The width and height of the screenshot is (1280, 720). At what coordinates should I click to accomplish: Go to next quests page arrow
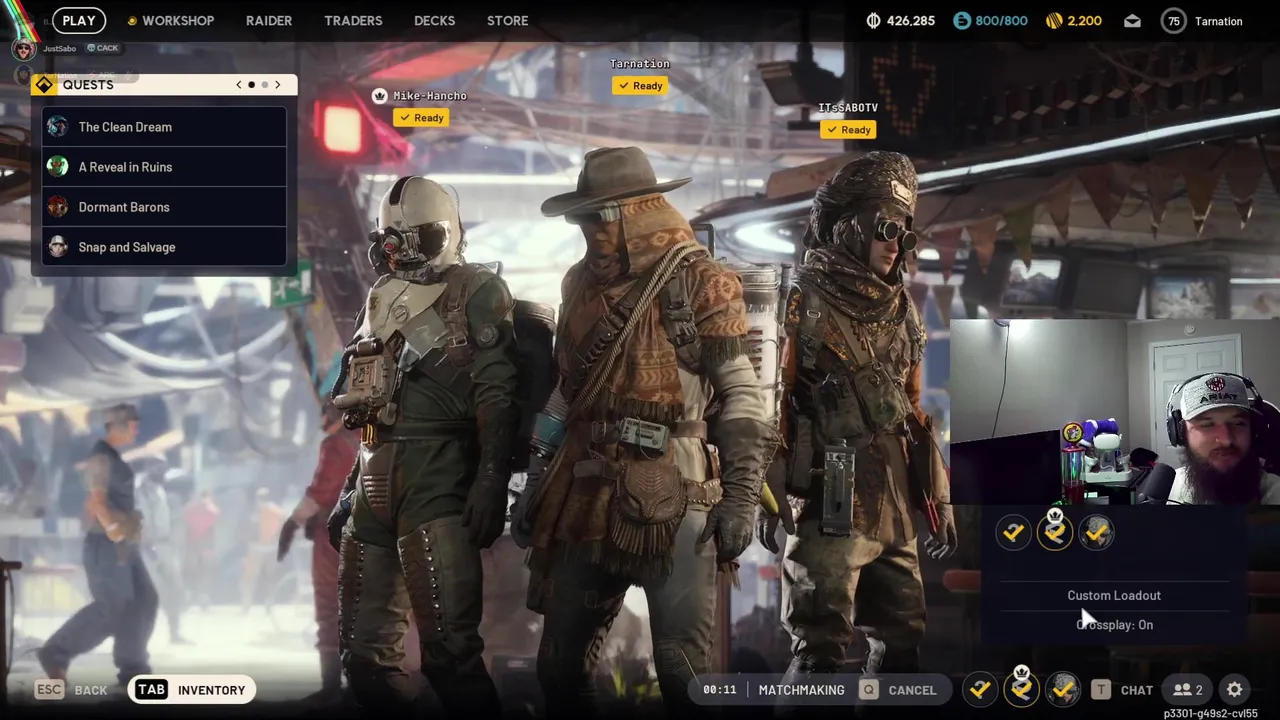click(x=278, y=85)
